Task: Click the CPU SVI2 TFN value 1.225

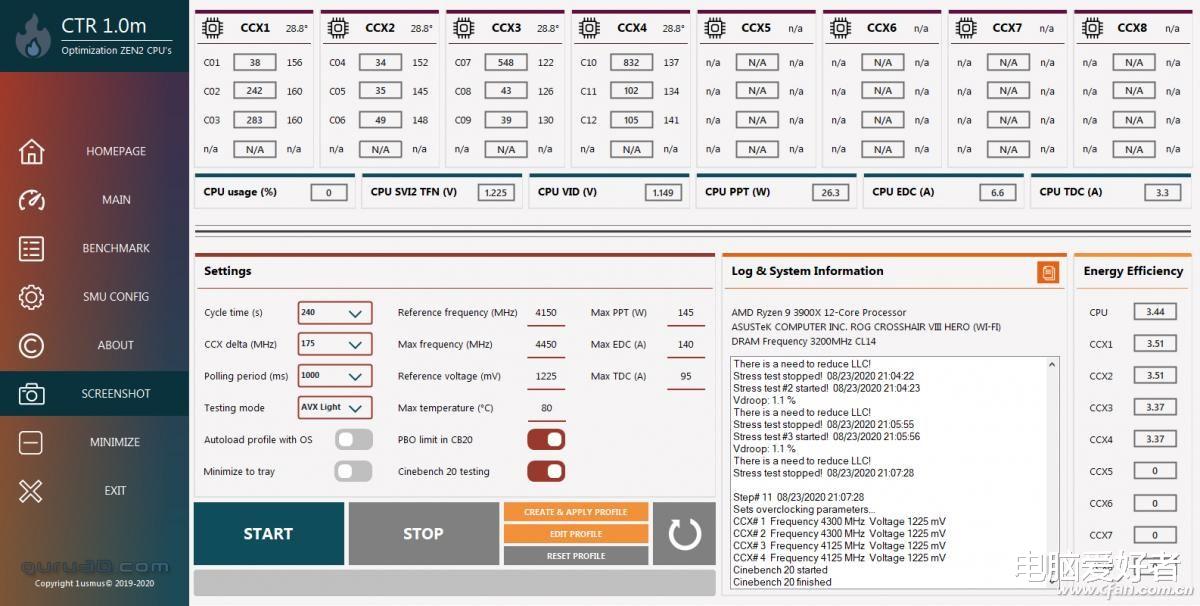Action: pyautogui.click(x=496, y=193)
